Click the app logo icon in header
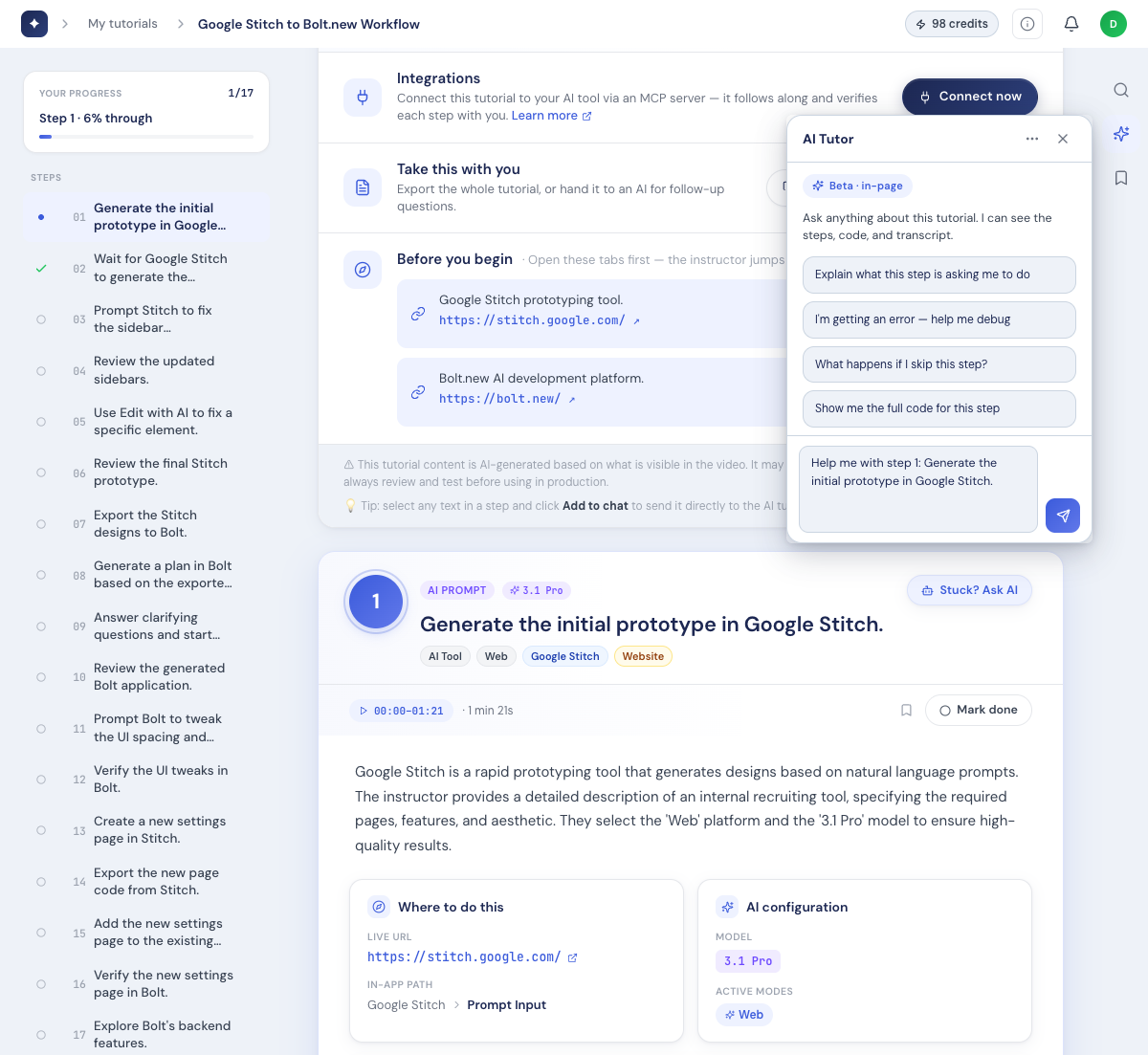 (x=34, y=24)
